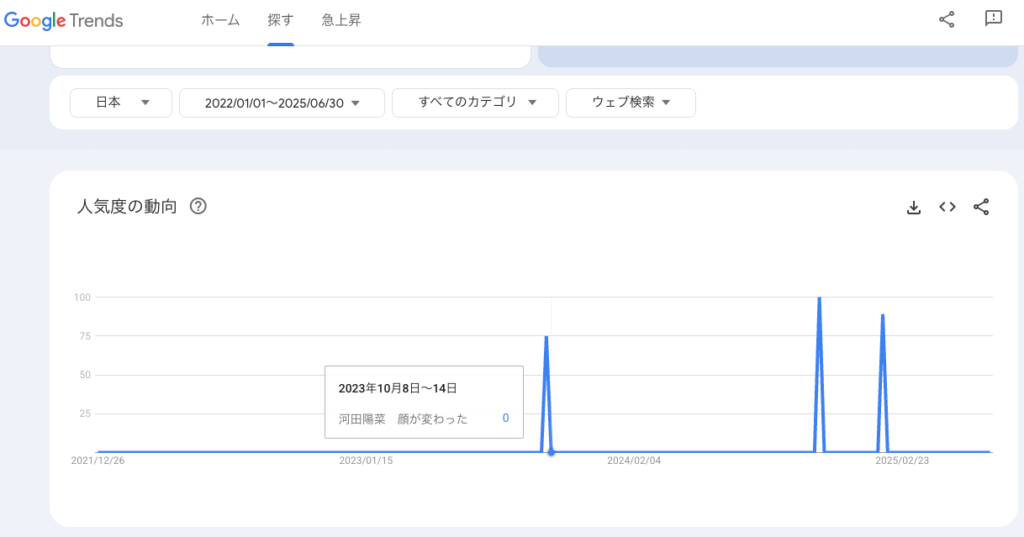Image resolution: width=1024 pixels, height=537 pixels.
Task: Expand the 日本 region dropdown
Action: point(121,102)
